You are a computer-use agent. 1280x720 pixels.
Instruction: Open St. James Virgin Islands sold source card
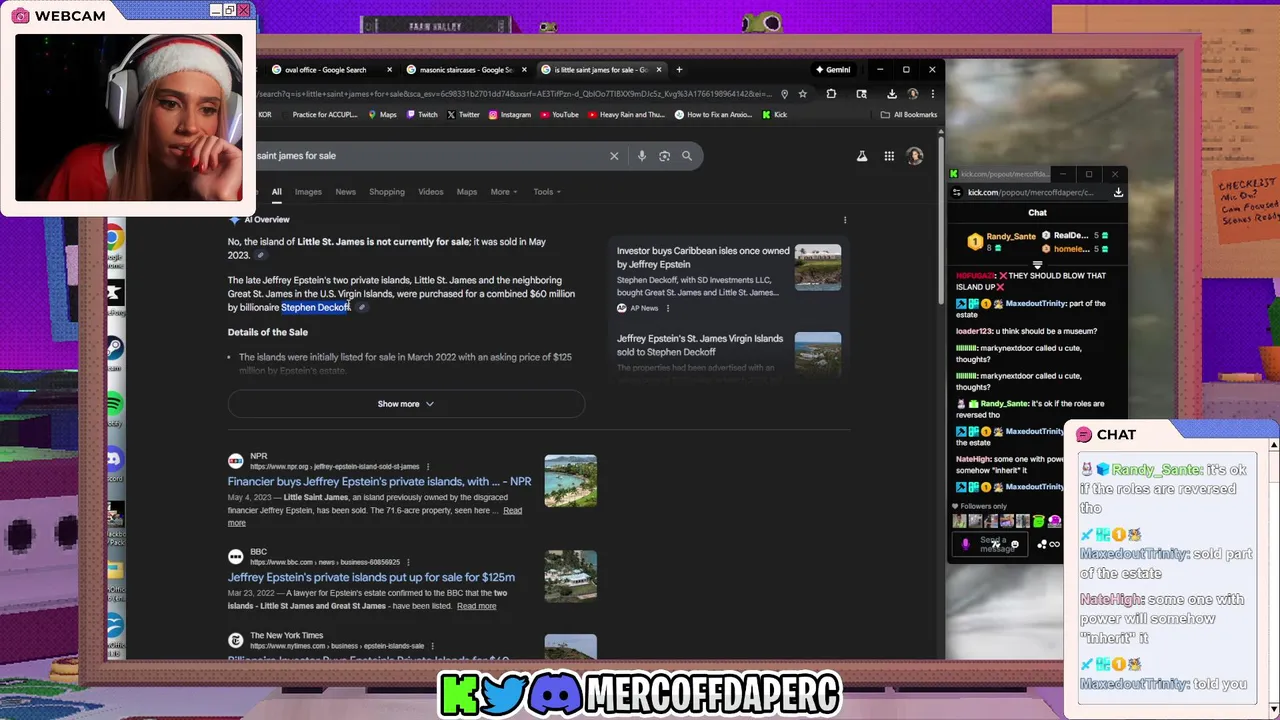click(728, 355)
